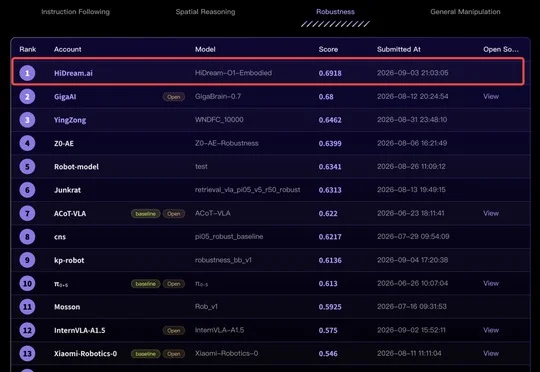The height and width of the screenshot is (372, 540).
Task: Click the rank 10 badge icon
Action: tap(27, 283)
